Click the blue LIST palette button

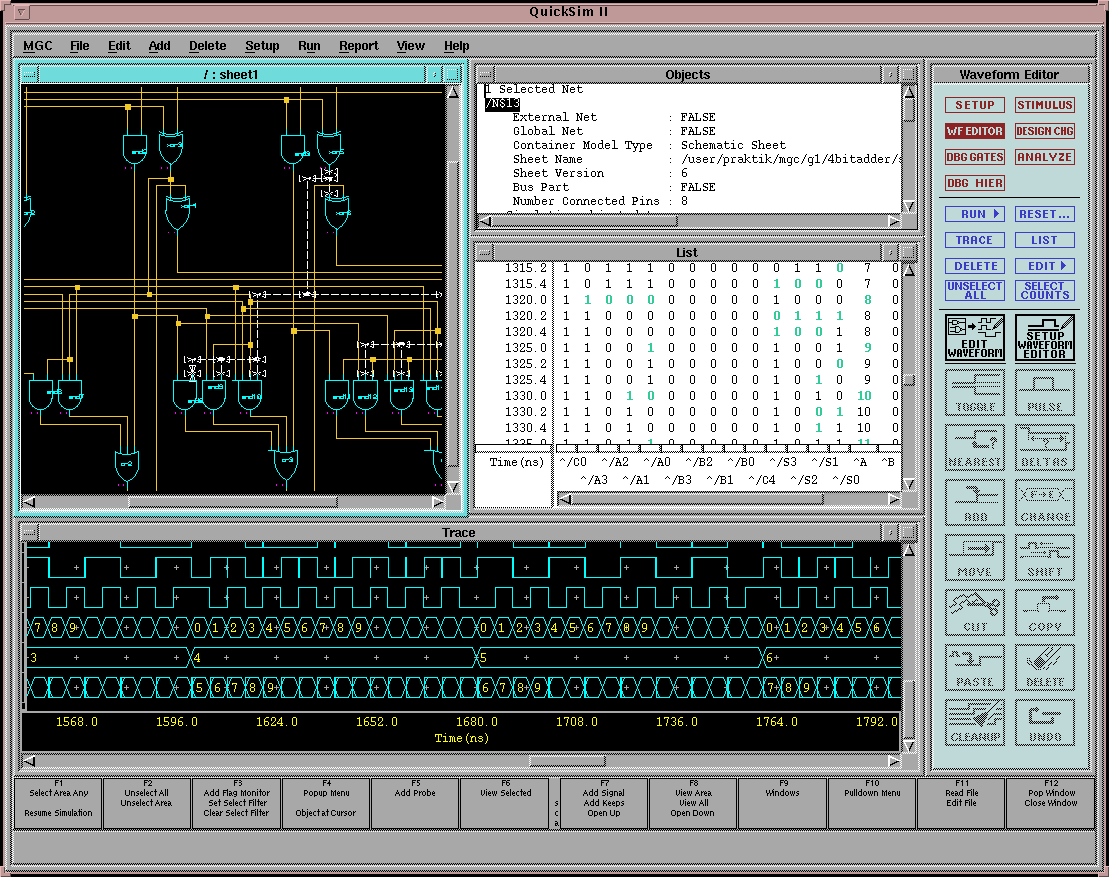(x=1045, y=240)
